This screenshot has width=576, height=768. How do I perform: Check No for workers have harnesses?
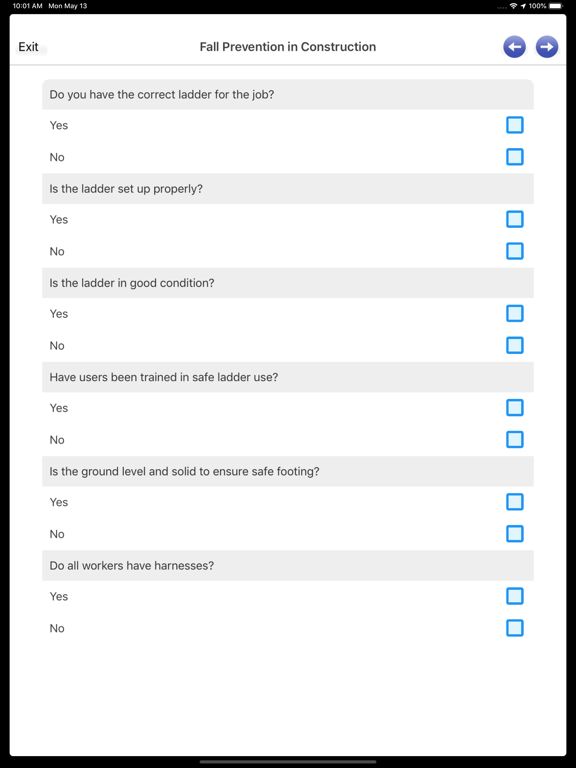[x=515, y=628]
